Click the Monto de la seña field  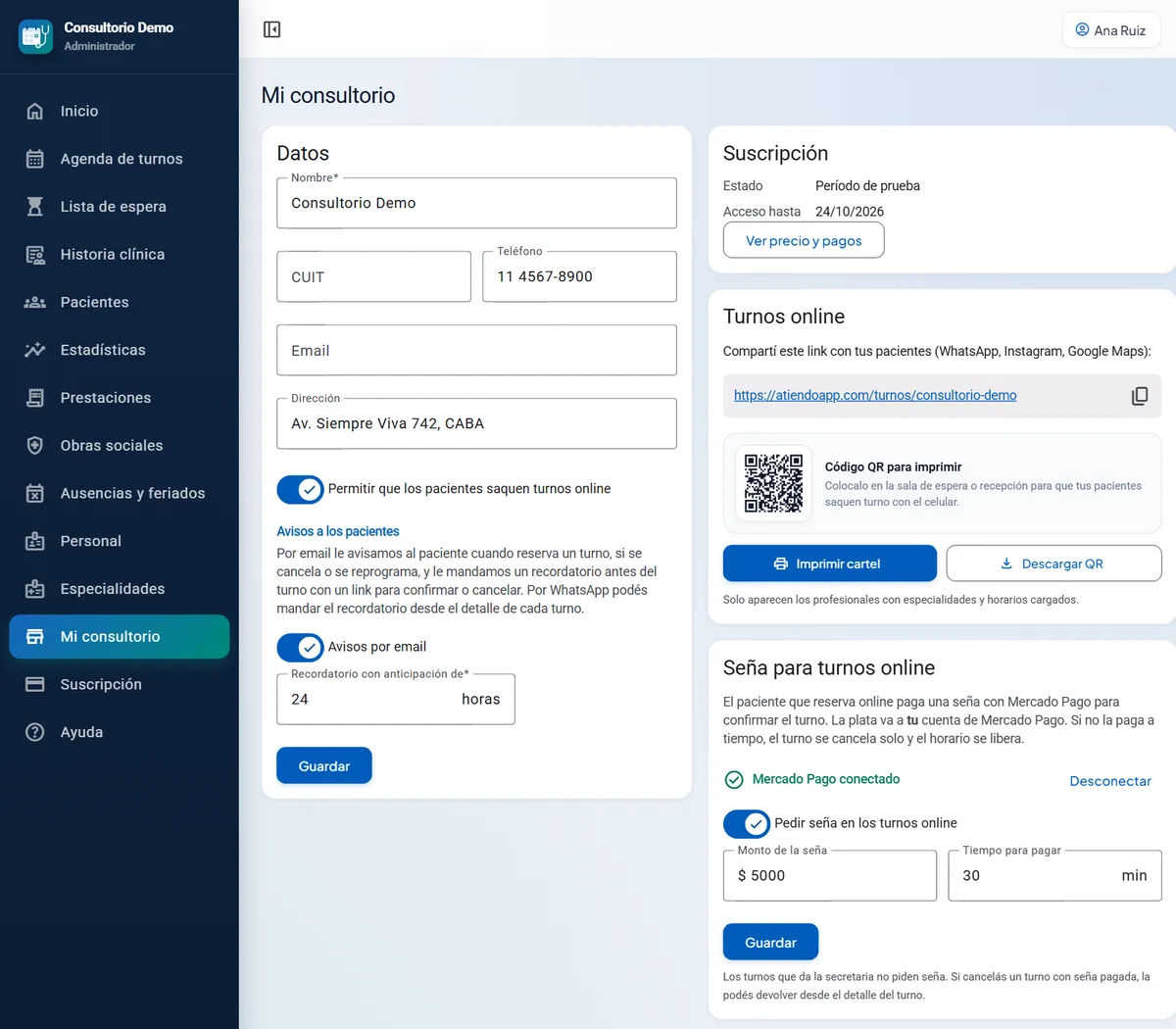[x=830, y=875]
